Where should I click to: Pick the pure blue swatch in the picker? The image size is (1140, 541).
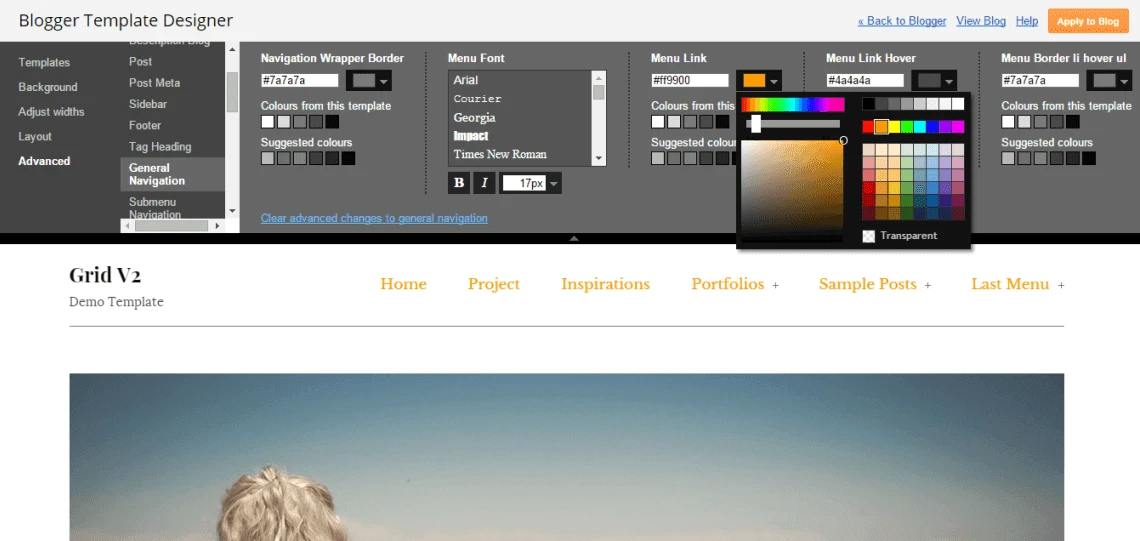click(x=932, y=127)
